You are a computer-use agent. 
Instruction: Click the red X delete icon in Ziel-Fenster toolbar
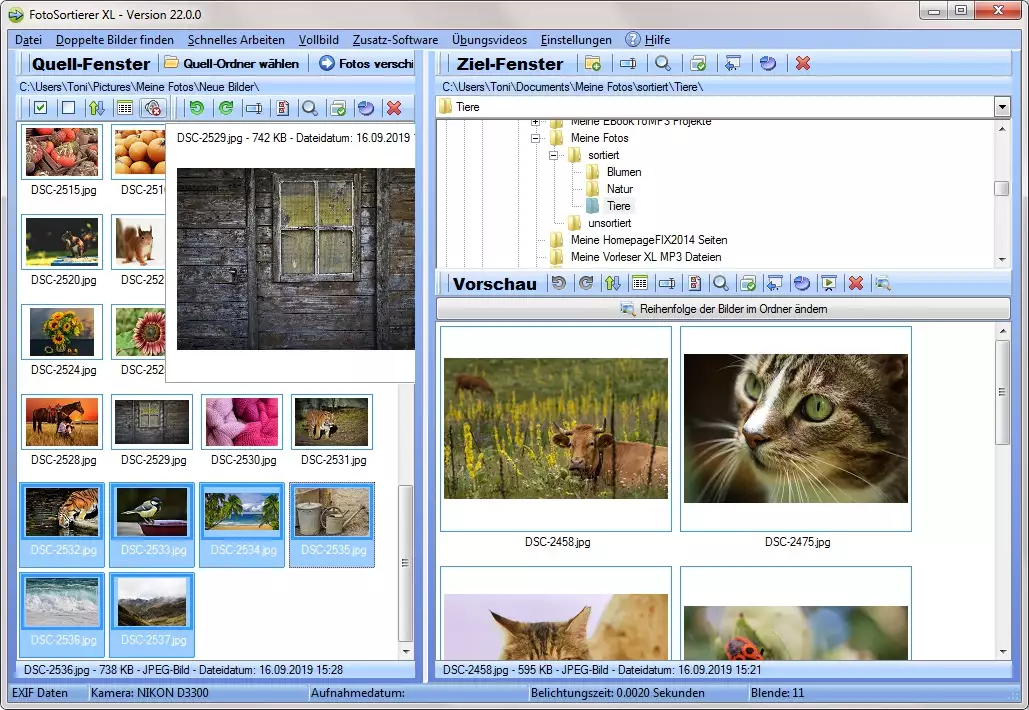(x=802, y=64)
